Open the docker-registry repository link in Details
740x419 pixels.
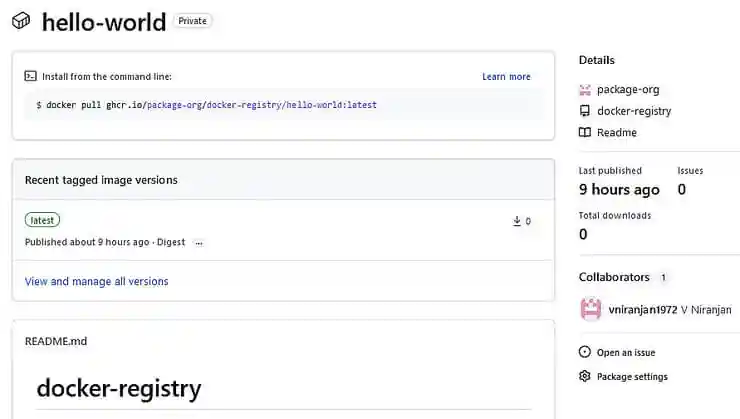tap(634, 111)
